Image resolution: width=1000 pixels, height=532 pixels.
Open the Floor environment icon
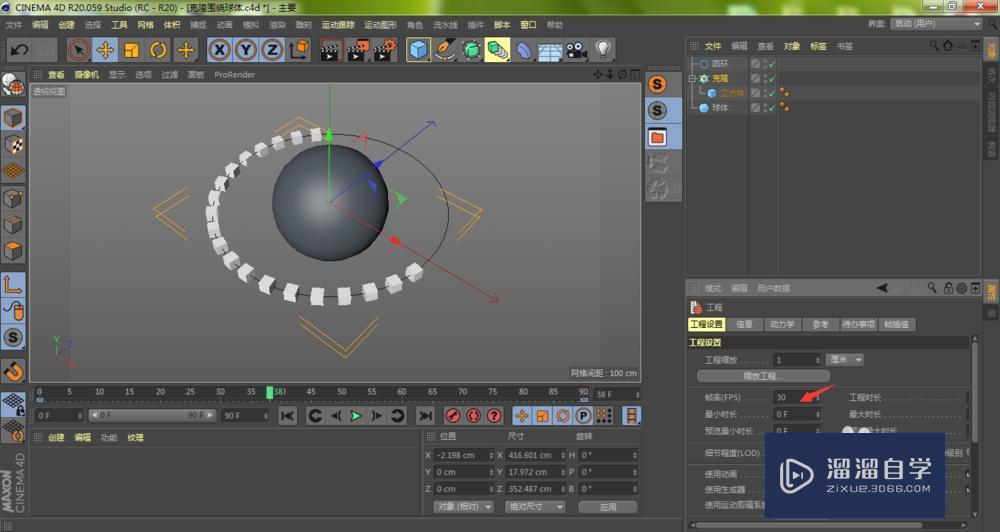[x=550, y=50]
